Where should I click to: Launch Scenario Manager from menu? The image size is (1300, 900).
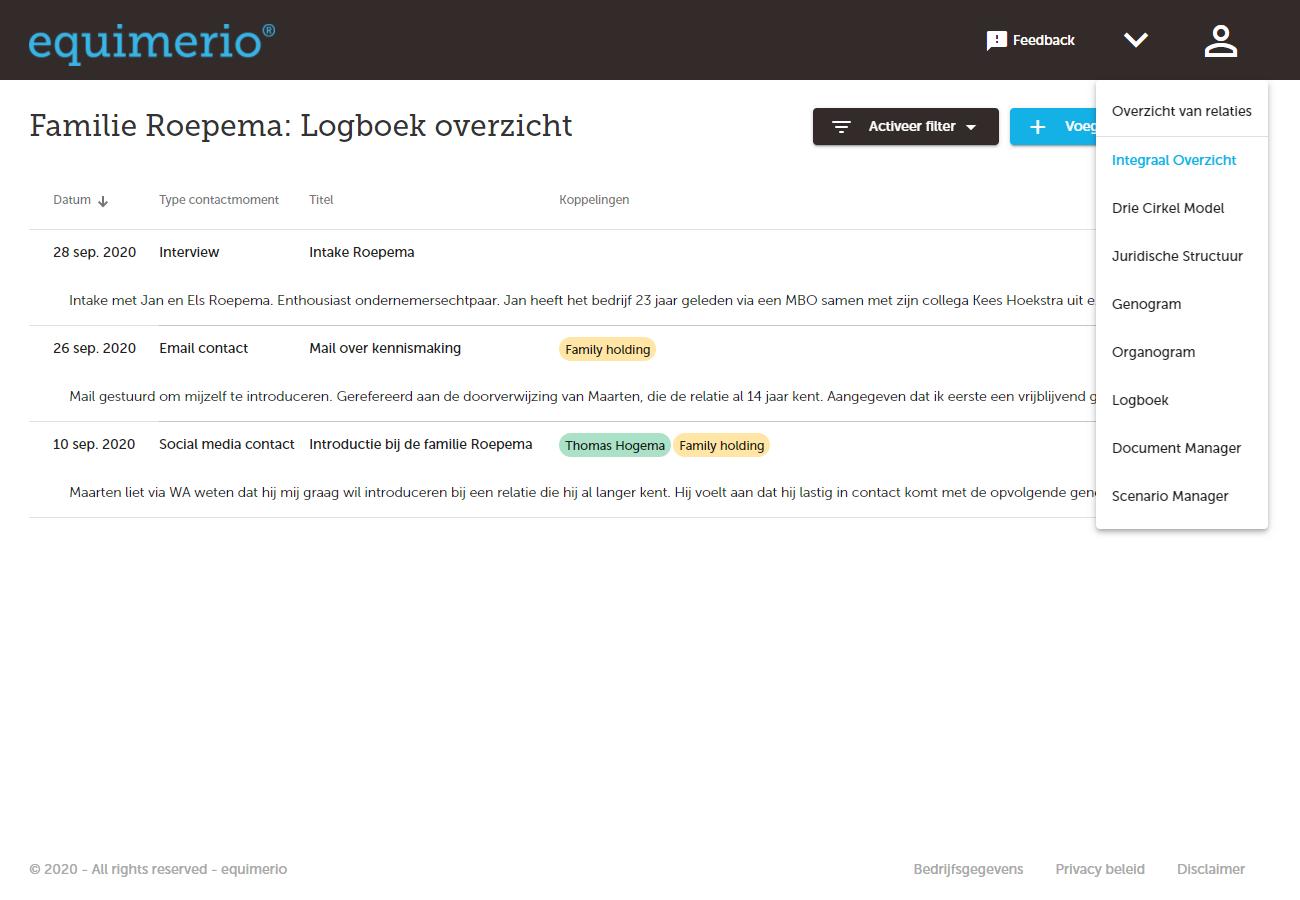[x=1170, y=496]
